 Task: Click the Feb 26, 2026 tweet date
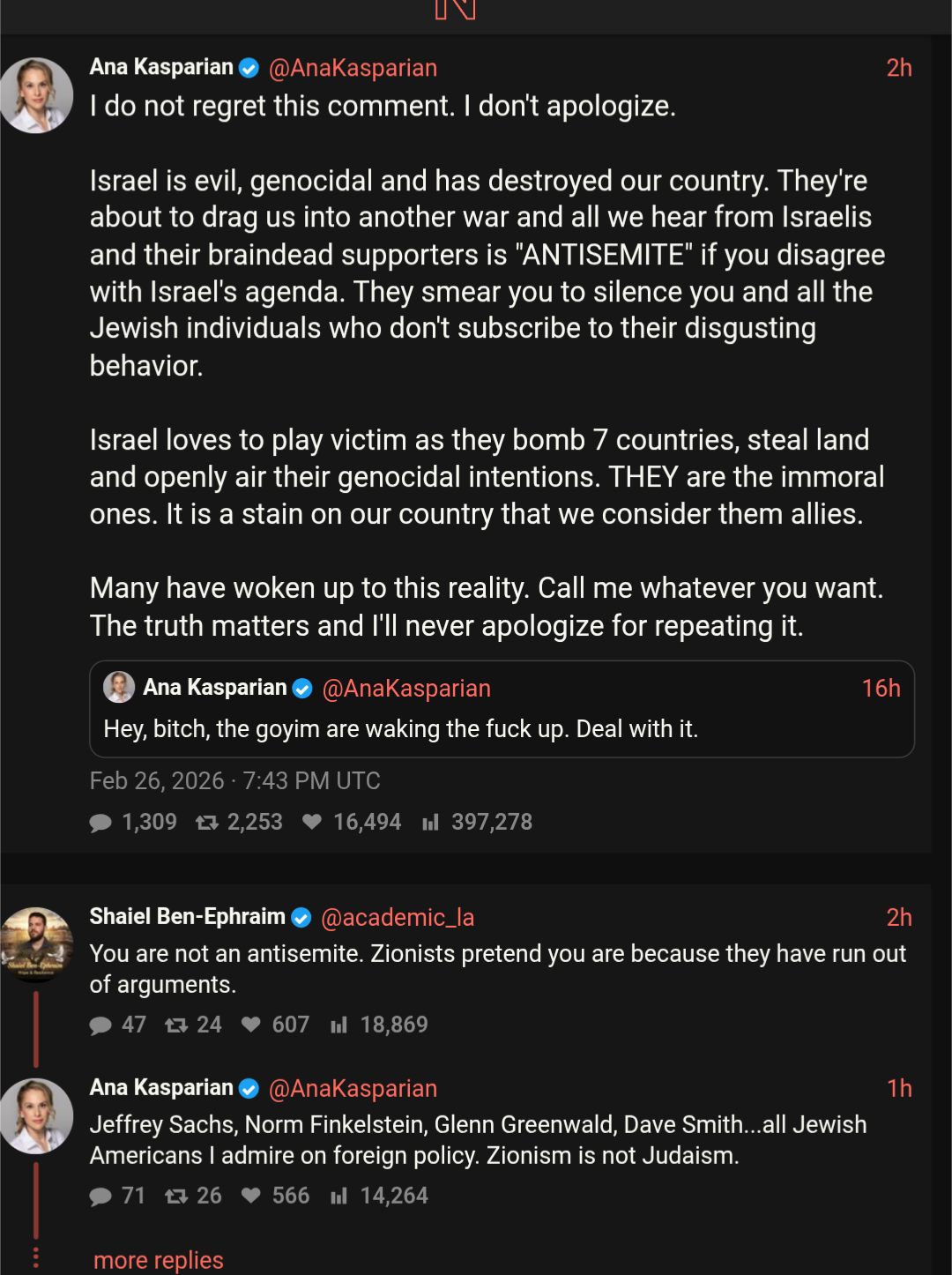(234, 781)
